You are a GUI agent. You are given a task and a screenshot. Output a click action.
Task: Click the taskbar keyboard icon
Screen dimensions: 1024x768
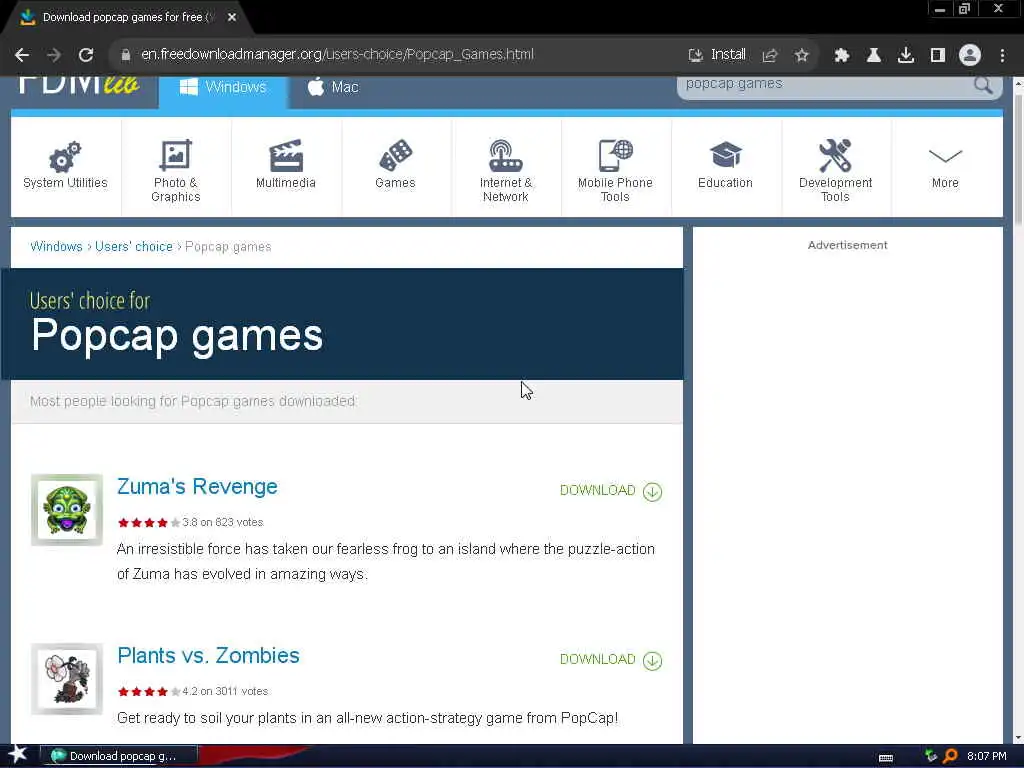(886, 757)
